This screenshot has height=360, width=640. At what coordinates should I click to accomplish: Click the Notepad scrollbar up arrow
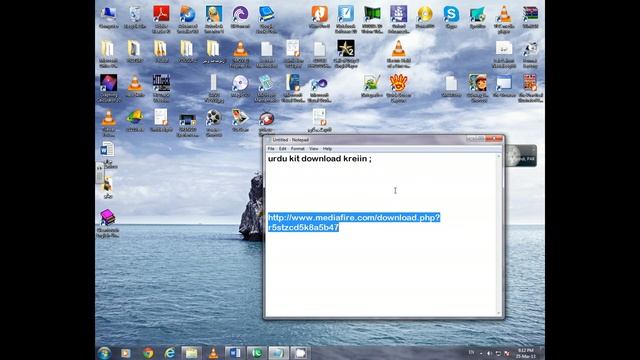coord(499,157)
